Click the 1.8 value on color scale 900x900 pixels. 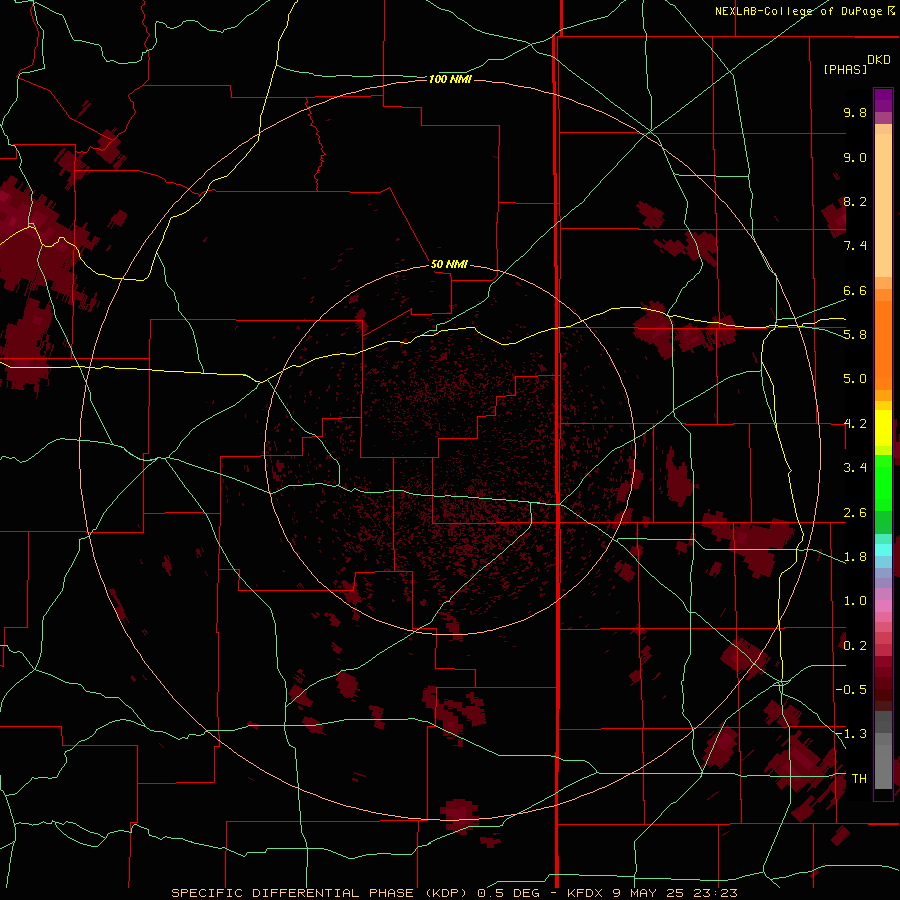click(855, 557)
